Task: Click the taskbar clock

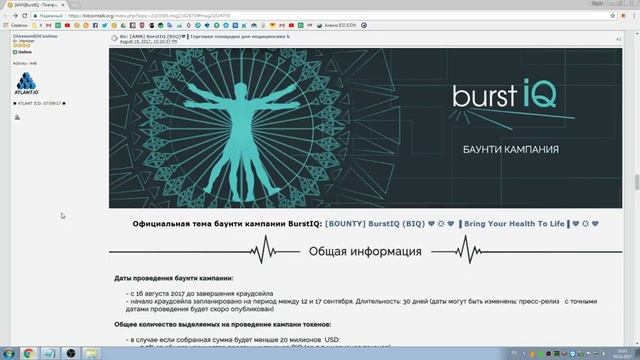Action: (x=622, y=353)
